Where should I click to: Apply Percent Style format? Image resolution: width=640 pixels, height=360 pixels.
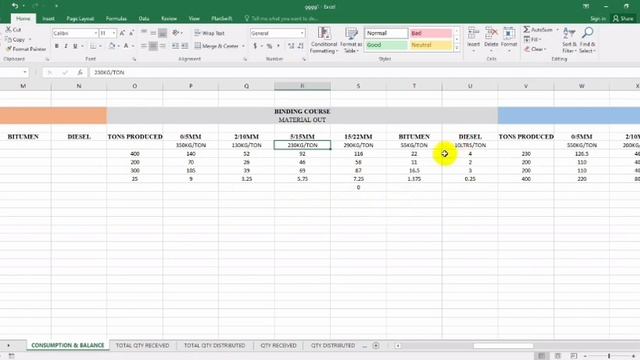[269, 46]
